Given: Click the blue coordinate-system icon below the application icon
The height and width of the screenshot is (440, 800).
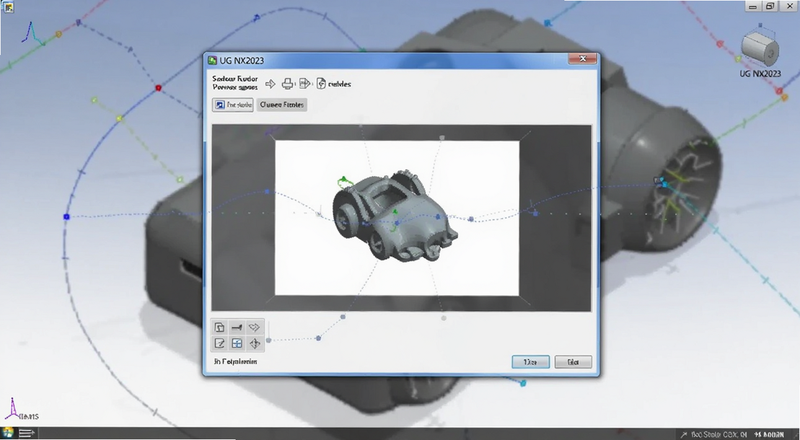Looking at the screenshot, I should (33, 33).
